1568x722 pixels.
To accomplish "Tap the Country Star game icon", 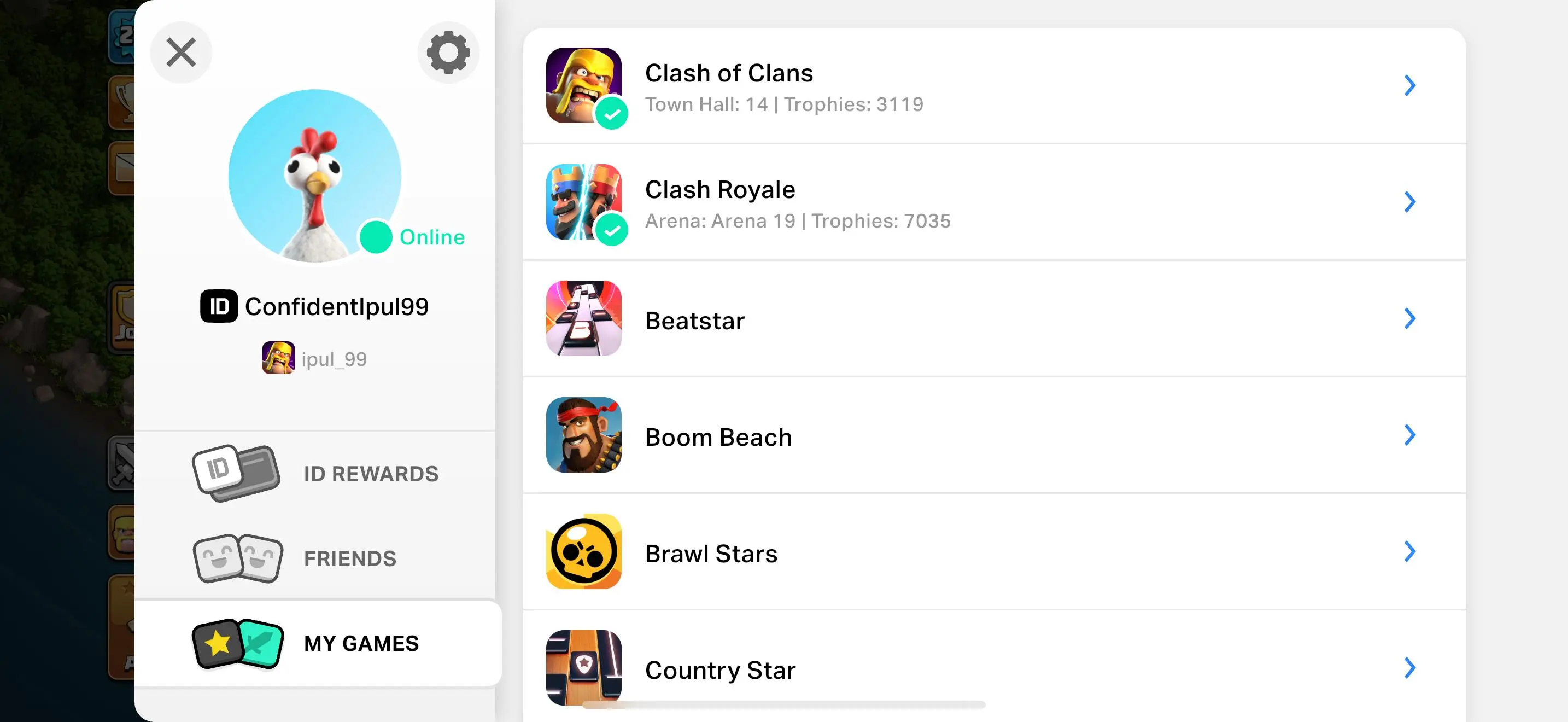I will tap(583, 667).
